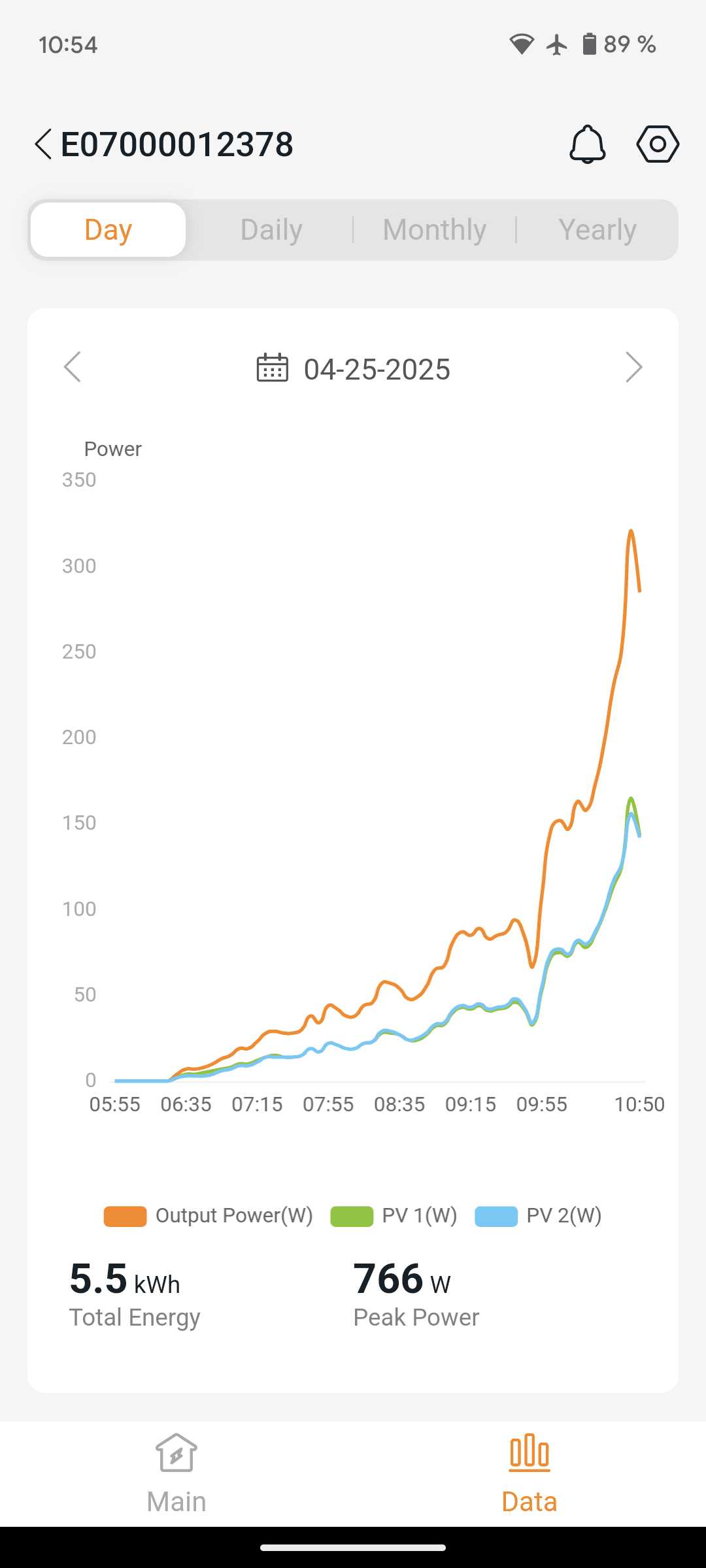Open notifications via the bell icon
The width and height of the screenshot is (706, 1568).
[x=588, y=144]
